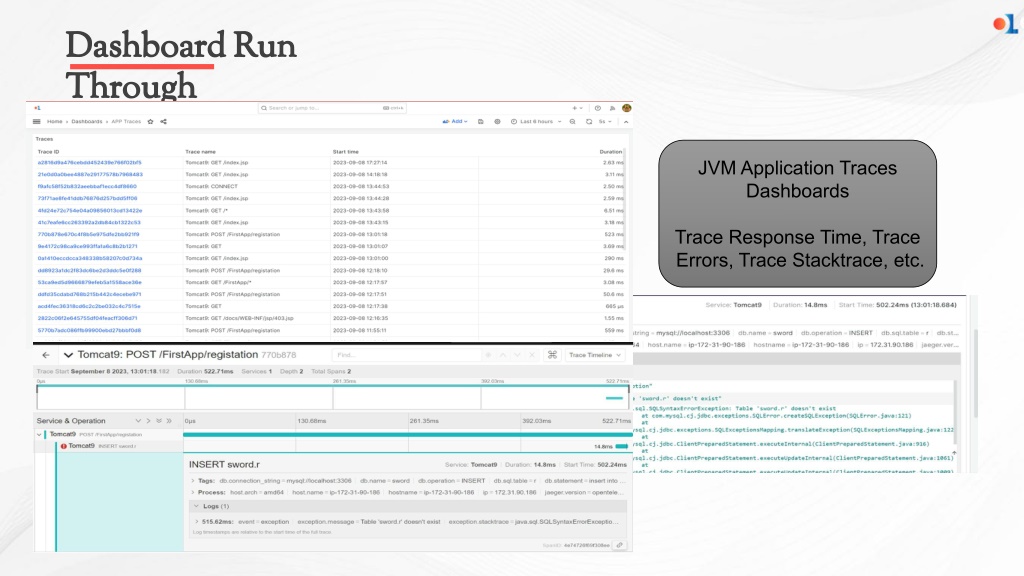The width and height of the screenshot is (1024, 576).
Task: Click the locate matching span icon
Action: tap(488, 355)
